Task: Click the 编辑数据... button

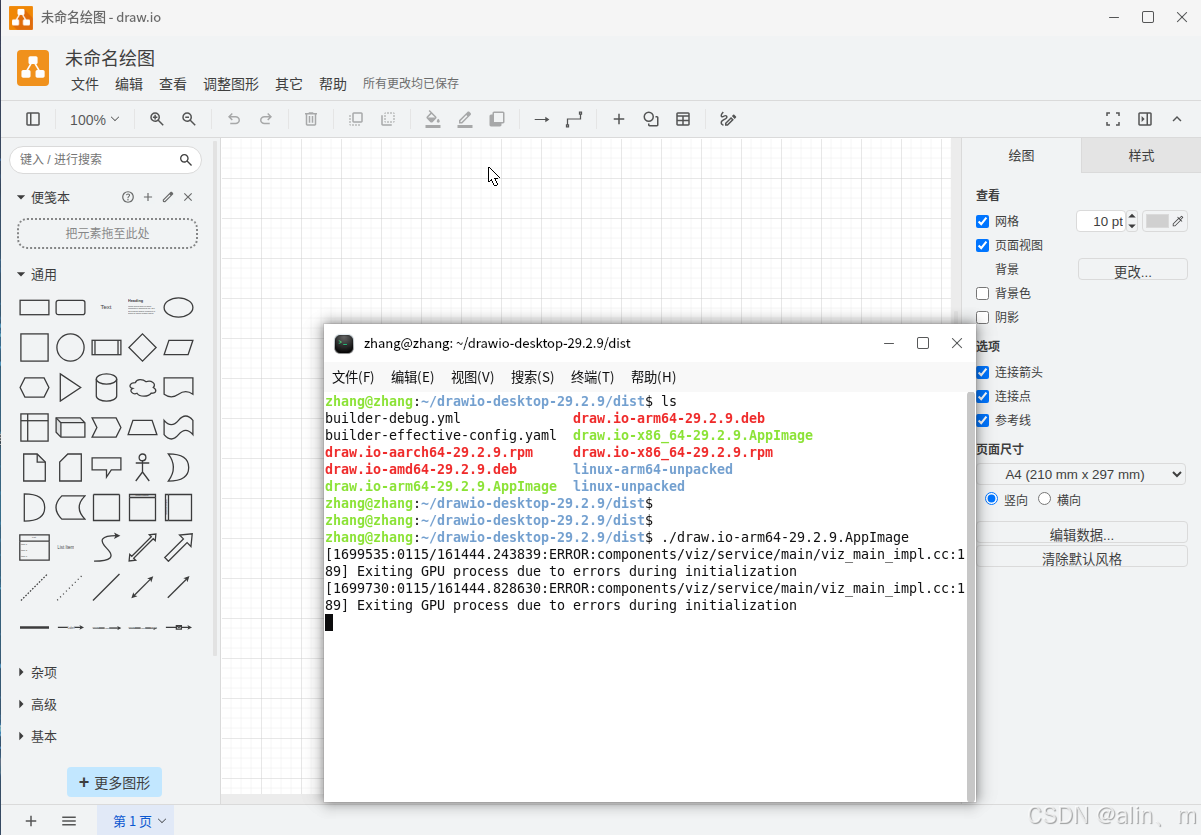Action: coord(1081,534)
